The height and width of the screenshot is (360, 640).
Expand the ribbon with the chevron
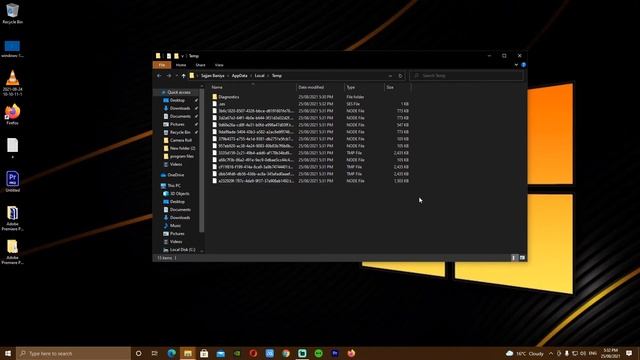pyautogui.click(x=516, y=64)
